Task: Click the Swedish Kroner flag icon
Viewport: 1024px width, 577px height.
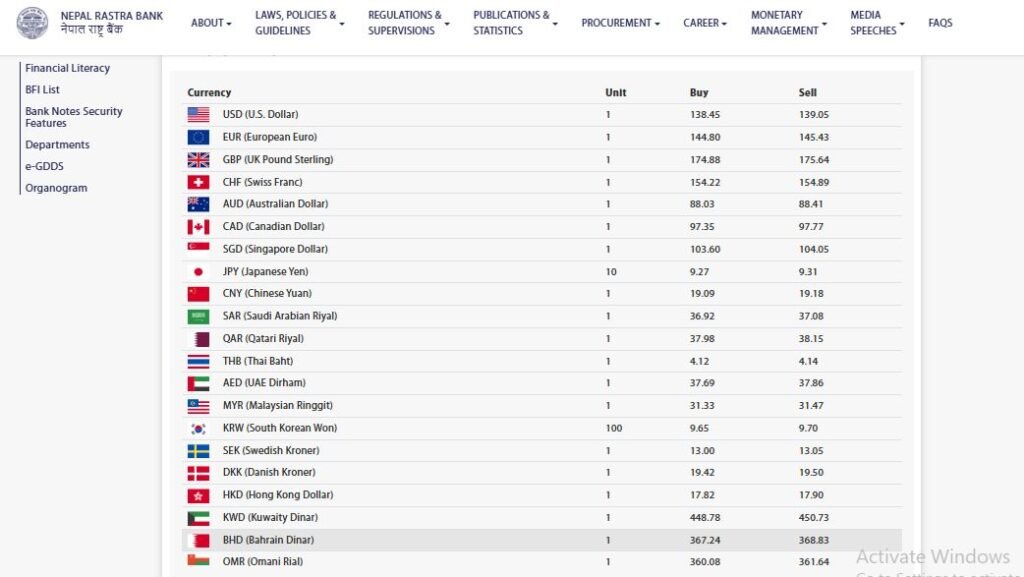Action: tap(198, 451)
